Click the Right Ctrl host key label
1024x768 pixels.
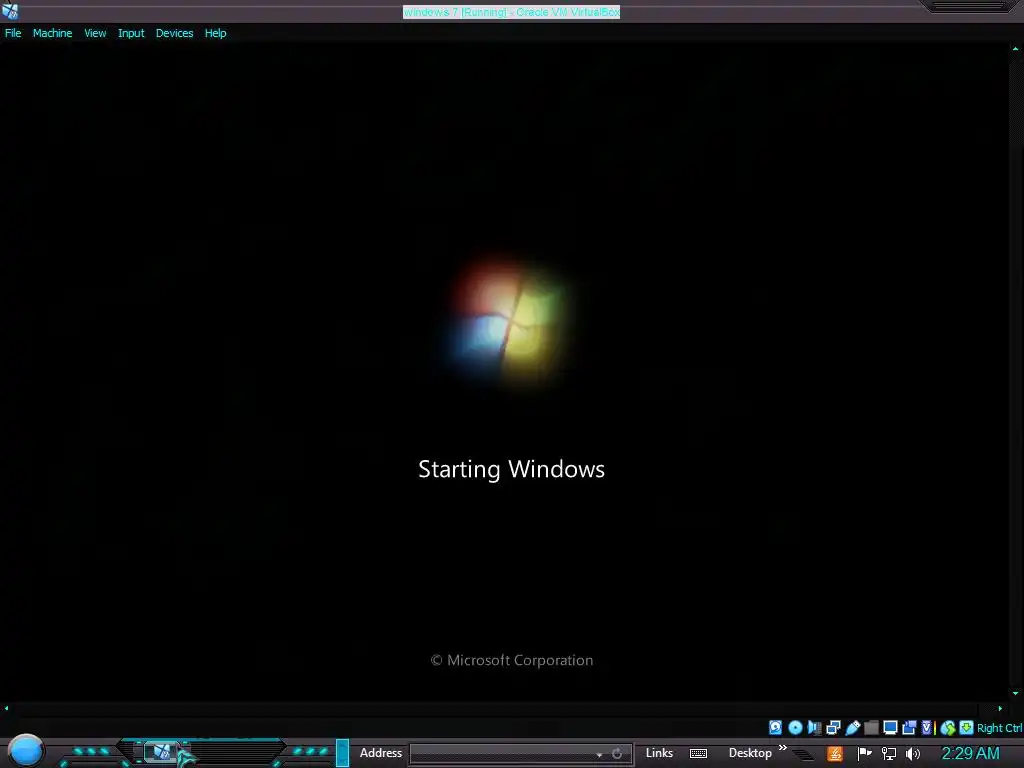pyautogui.click(x=1000, y=728)
